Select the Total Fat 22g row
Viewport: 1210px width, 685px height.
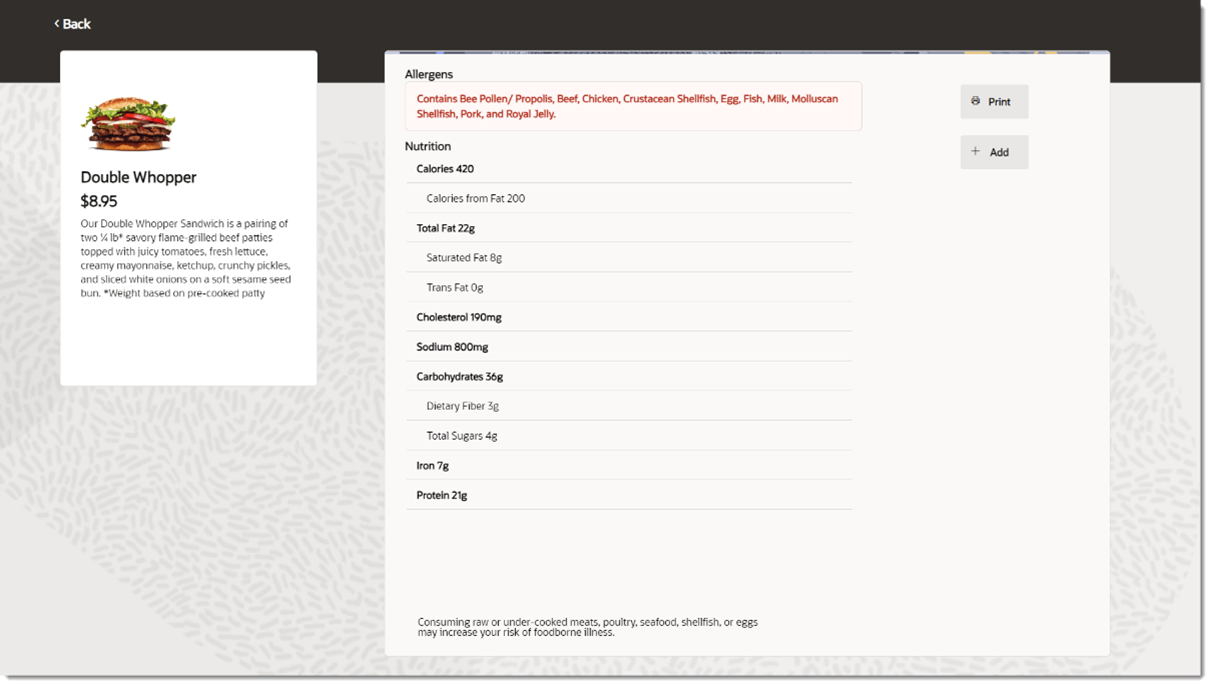click(x=629, y=228)
